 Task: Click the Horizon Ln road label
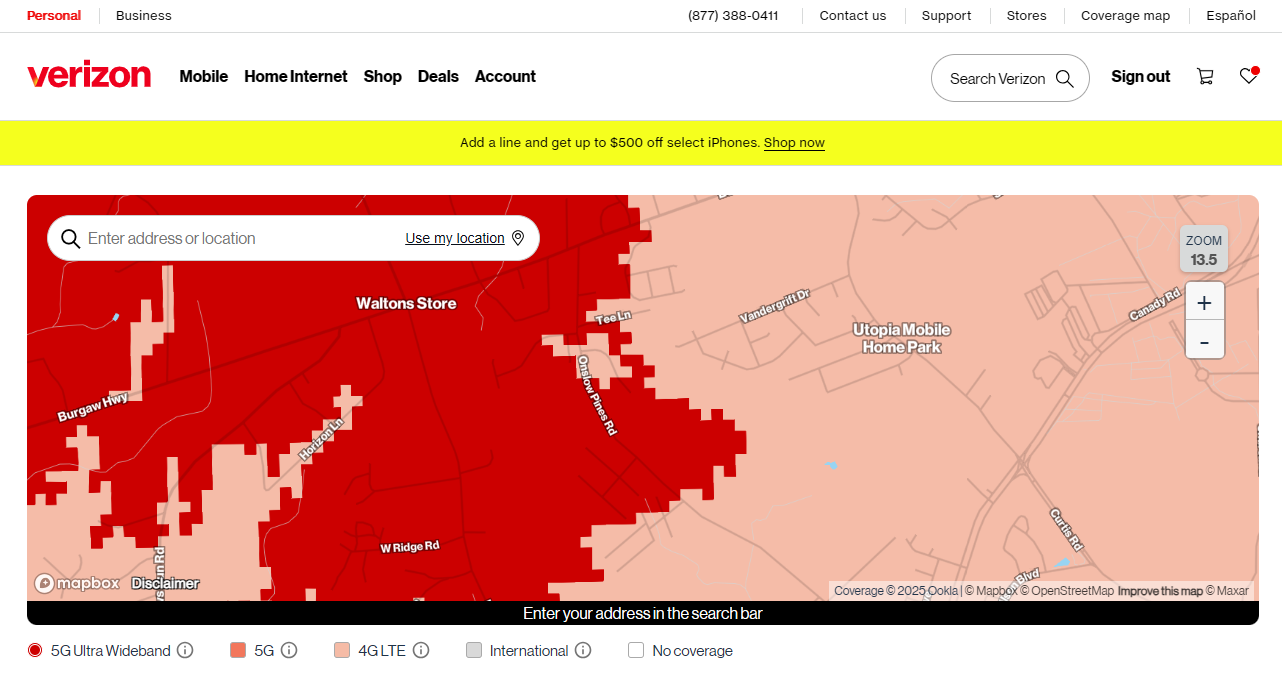point(320,440)
